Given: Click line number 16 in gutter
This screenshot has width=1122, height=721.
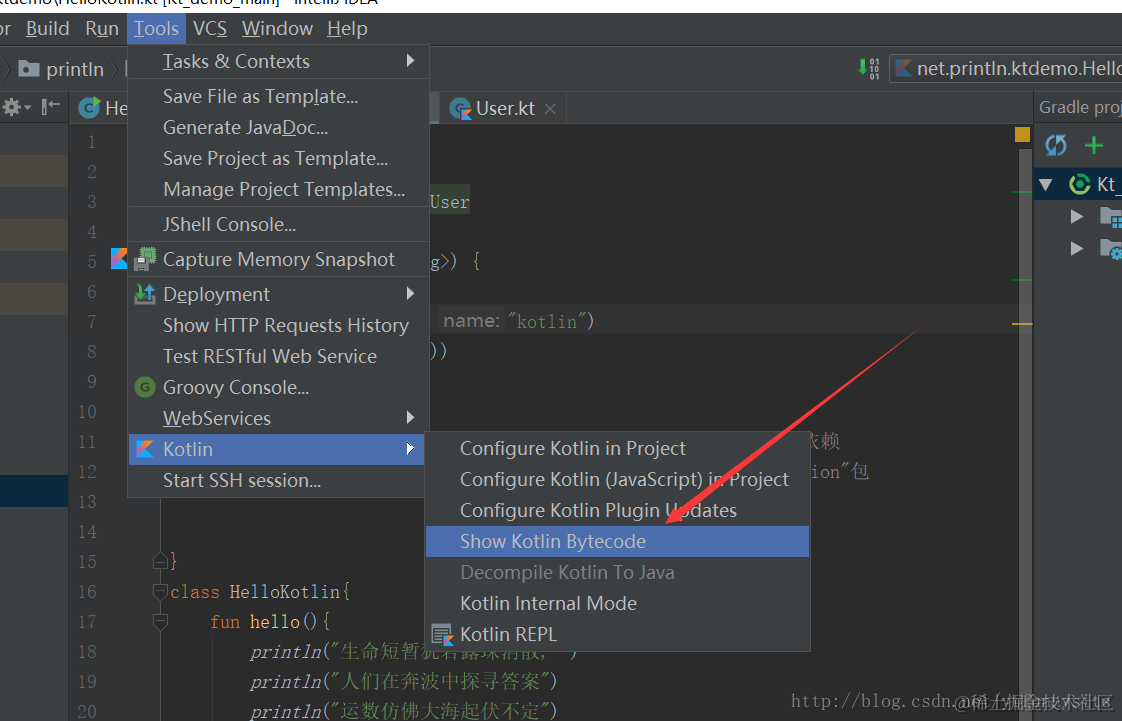Looking at the screenshot, I should tap(87, 592).
